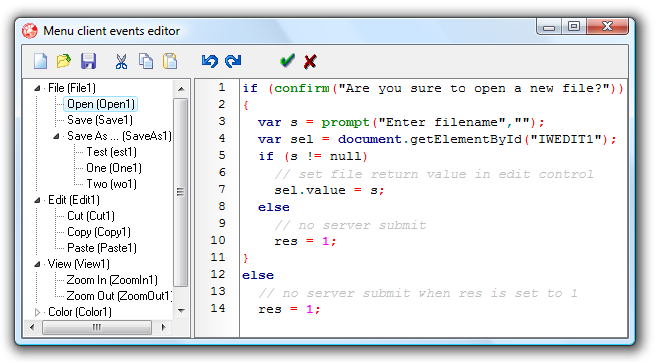This screenshot has width=655, height=362.
Task: Collapse the Edit (Edit1) tree node
Action: click(x=37, y=200)
